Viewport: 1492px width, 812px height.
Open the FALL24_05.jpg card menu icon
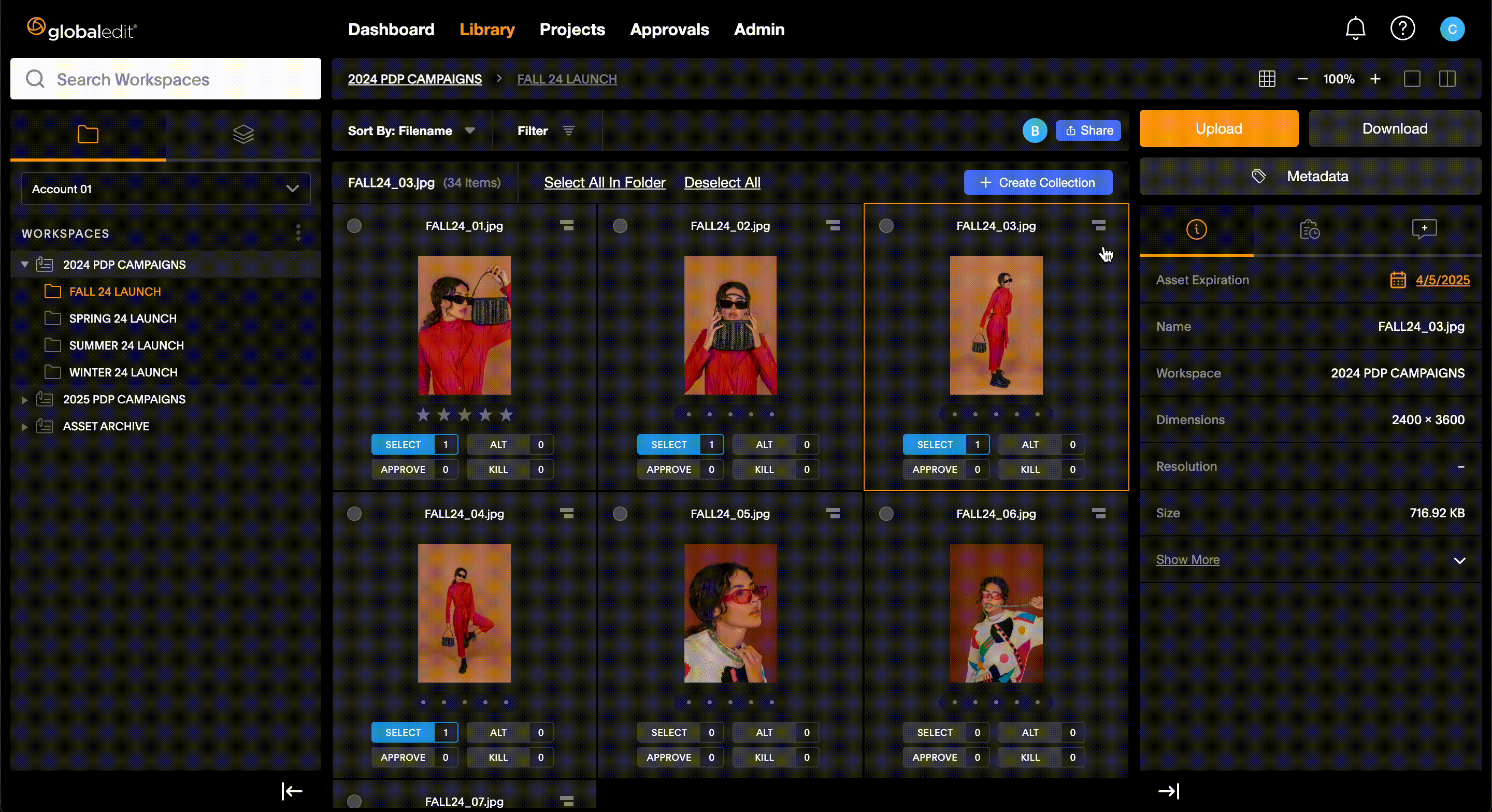833,513
